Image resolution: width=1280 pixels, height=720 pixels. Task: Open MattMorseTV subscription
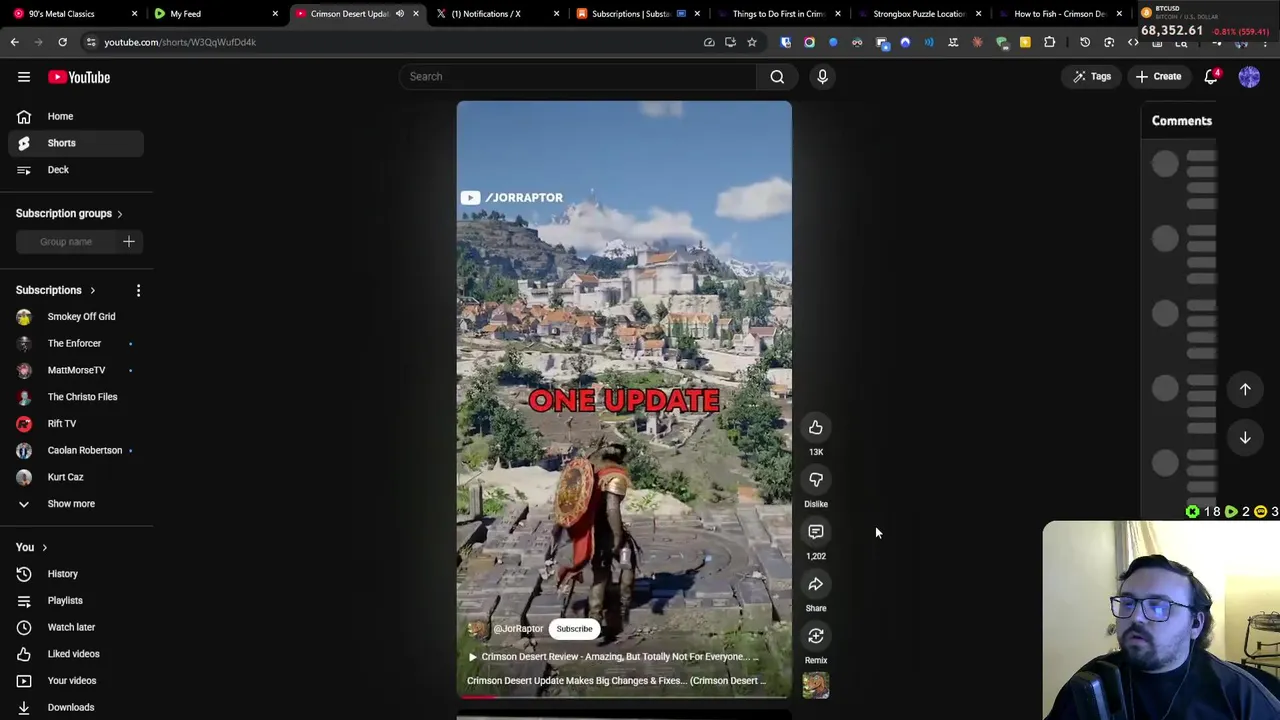[x=76, y=370]
